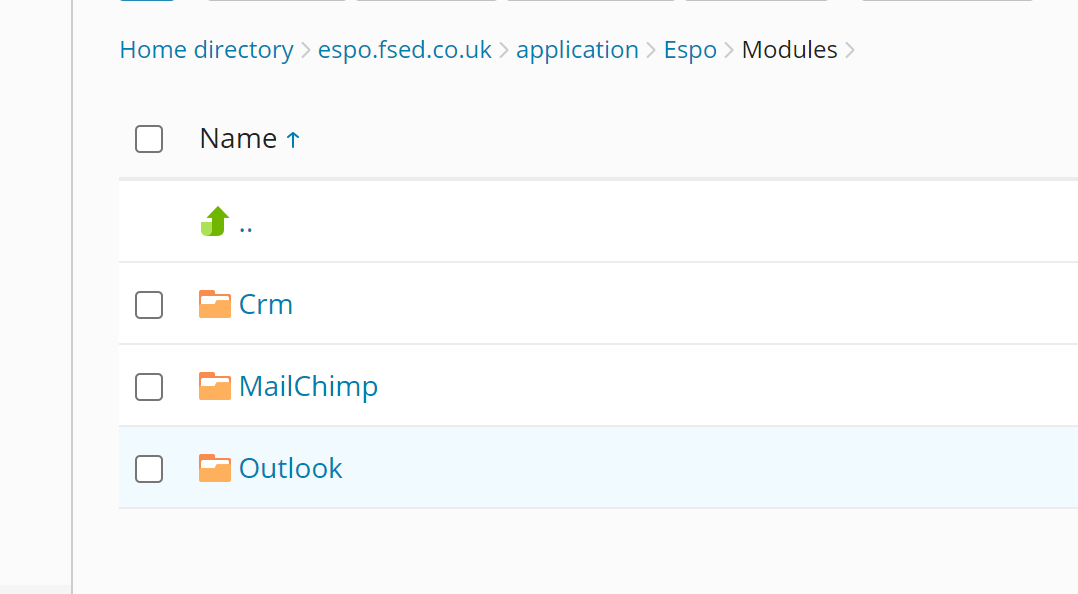
Task: Click the Outlook folder icon
Action: point(215,468)
